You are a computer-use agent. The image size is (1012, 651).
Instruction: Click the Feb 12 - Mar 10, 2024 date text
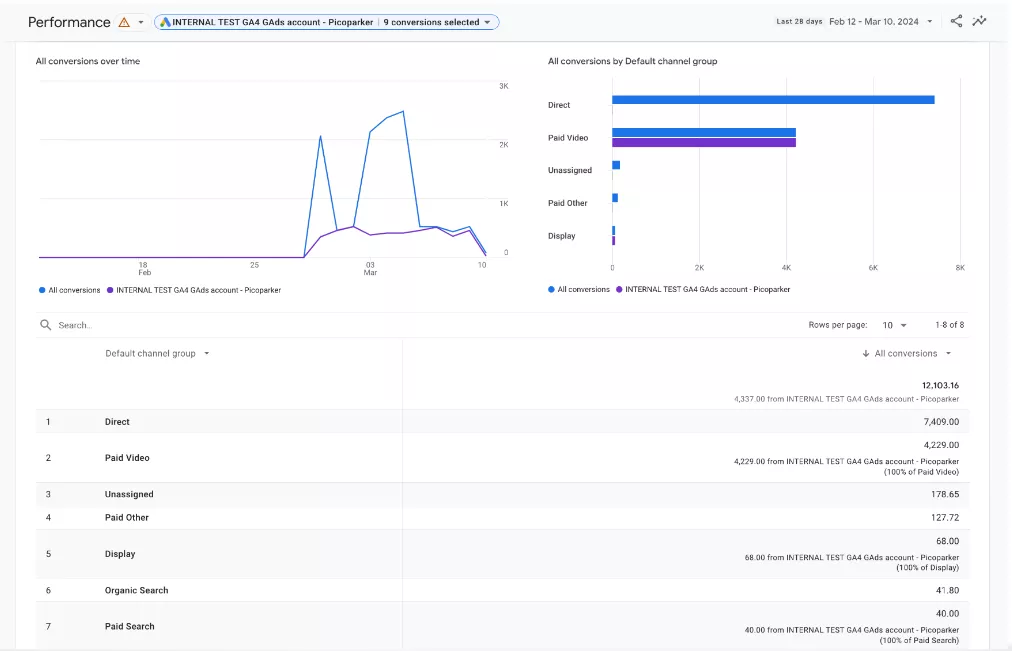[x=873, y=21]
